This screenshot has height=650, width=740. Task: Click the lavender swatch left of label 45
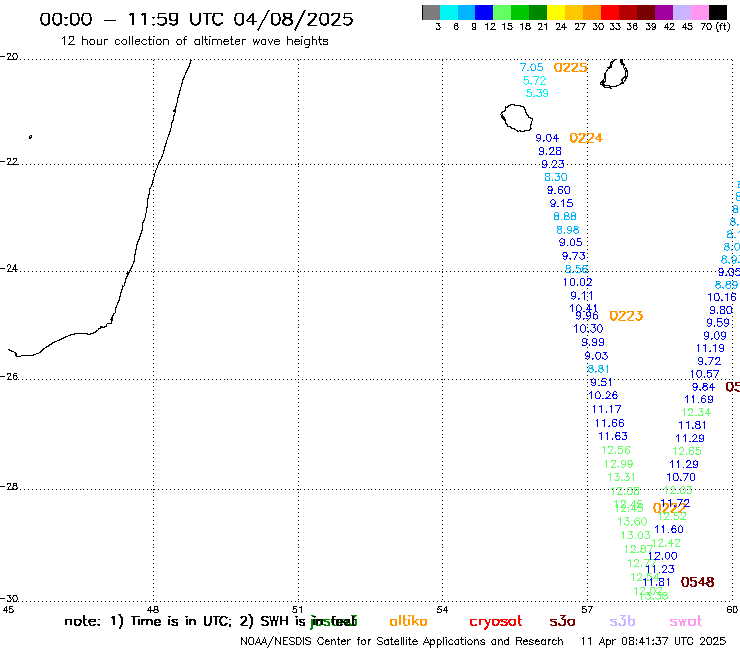click(x=681, y=12)
